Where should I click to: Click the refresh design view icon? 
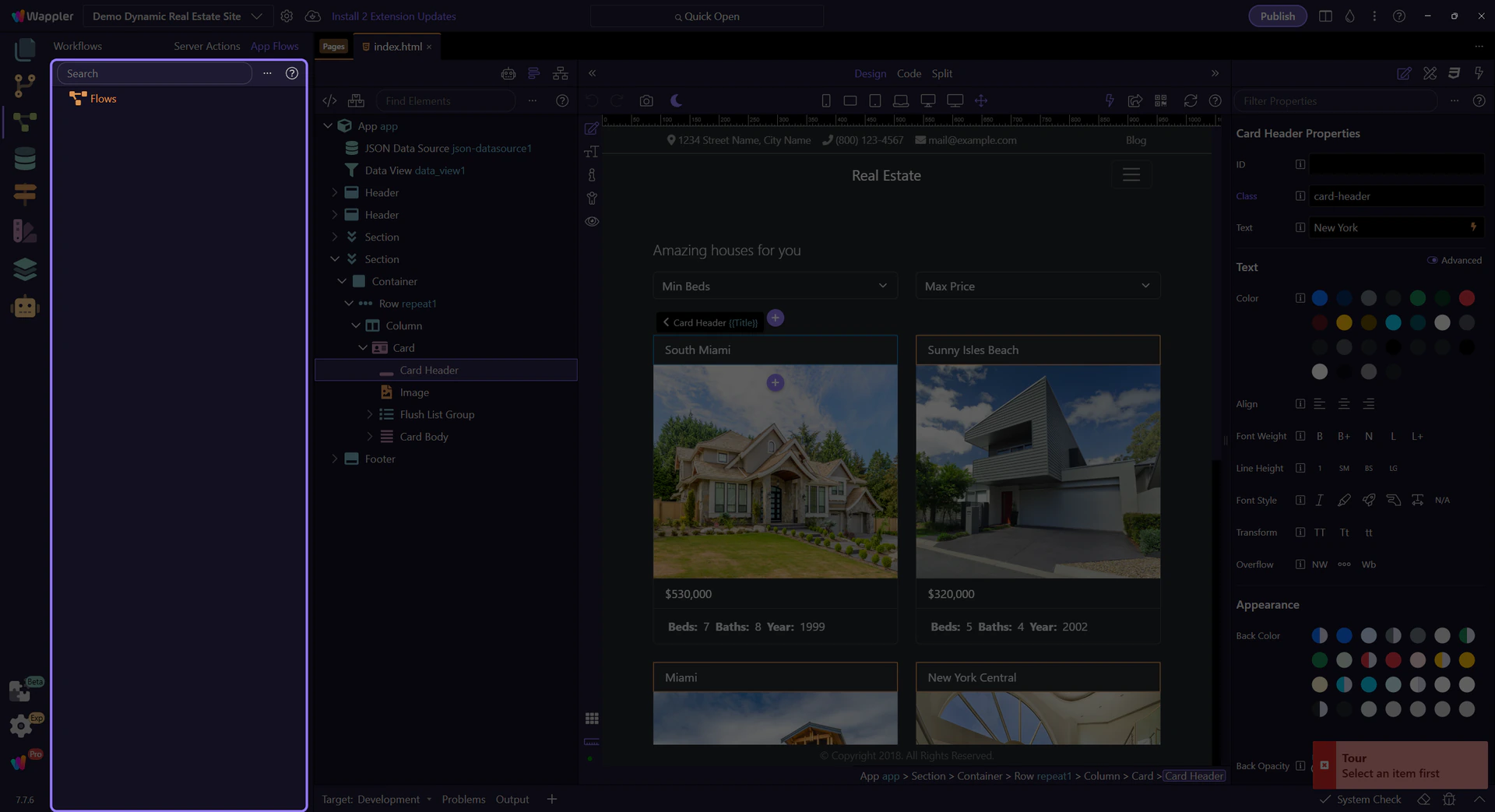click(1191, 101)
